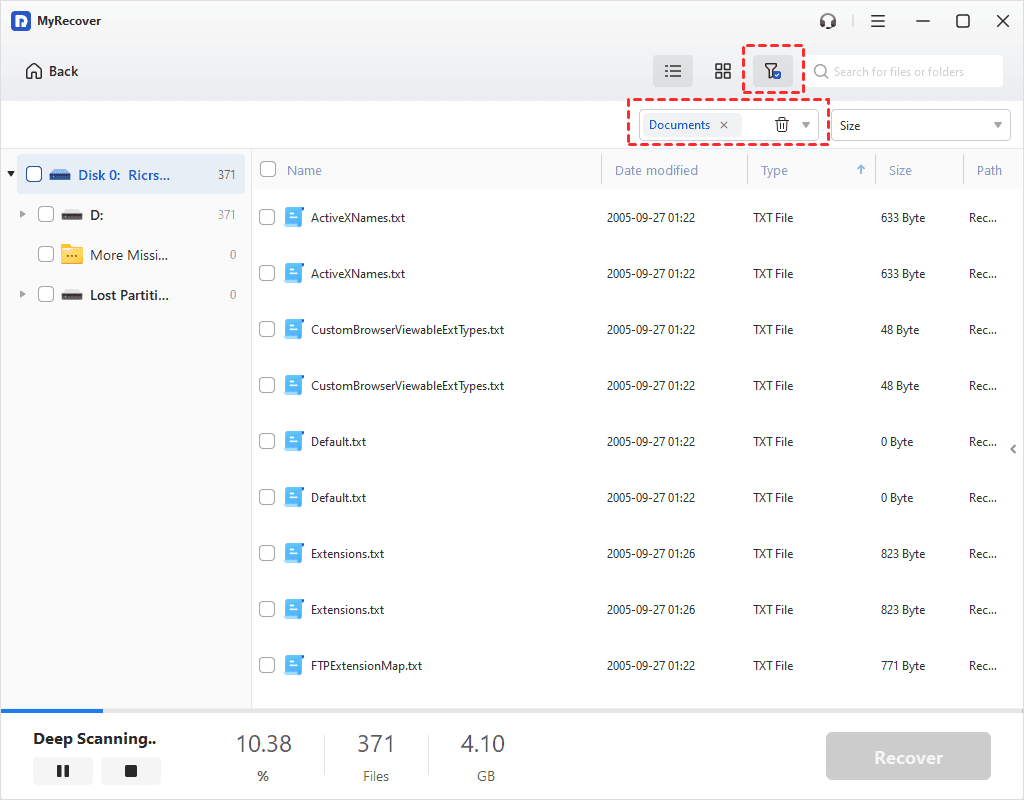Expand the D: drive in the tree
Image resolution: width=1024 pixels, height=800 pixels.
pyautogui.click(x=22, y=213)
